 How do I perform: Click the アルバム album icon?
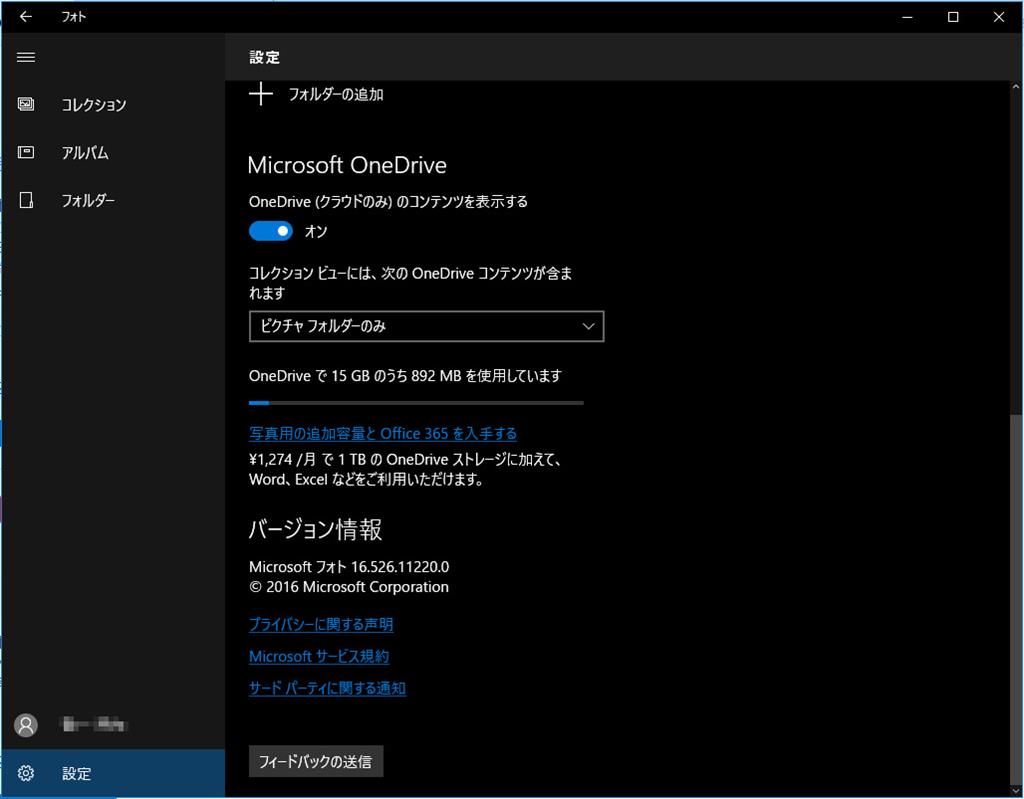click(25, 152)
